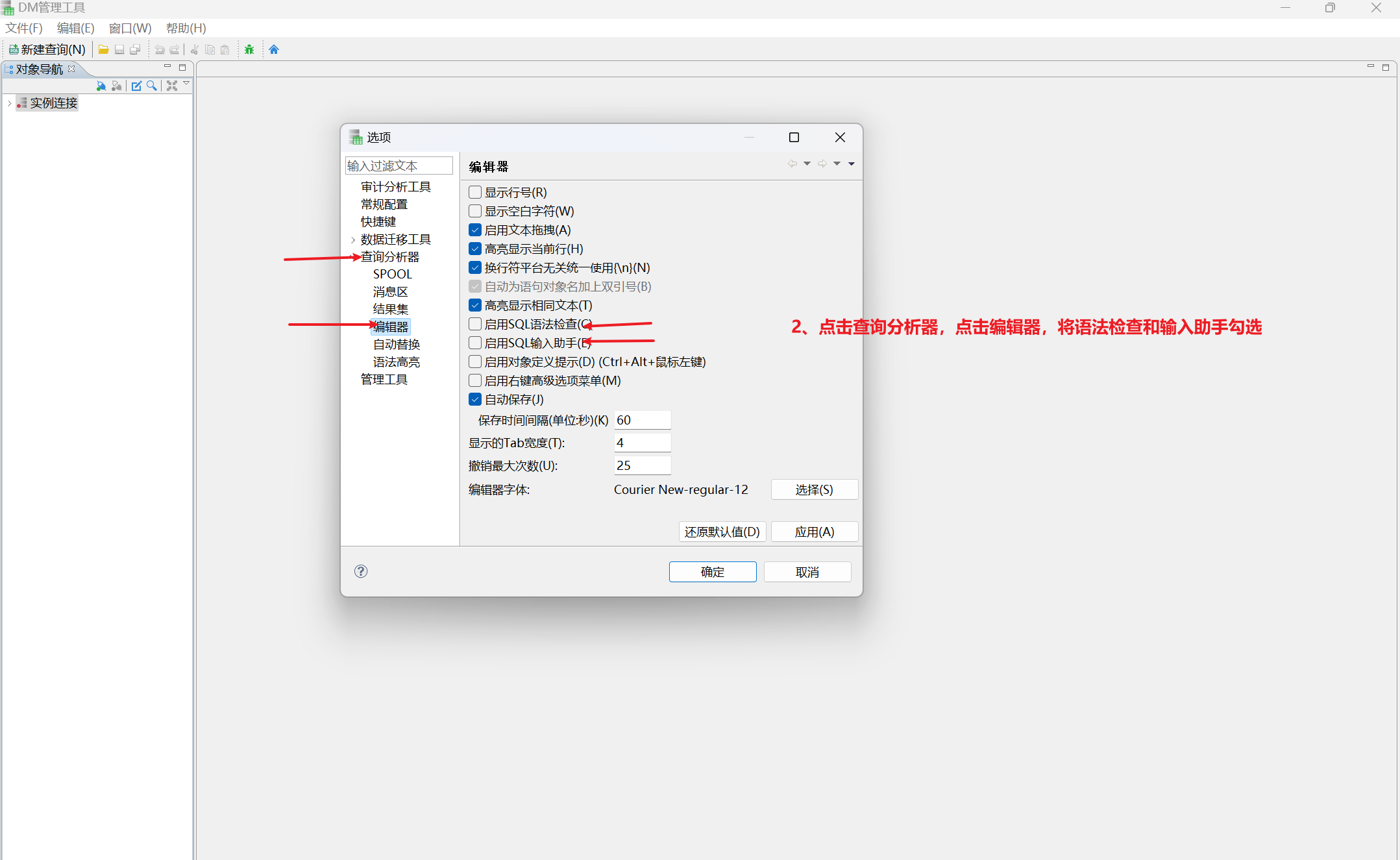
Task: Click the help question mark icon
Action: 361,571
